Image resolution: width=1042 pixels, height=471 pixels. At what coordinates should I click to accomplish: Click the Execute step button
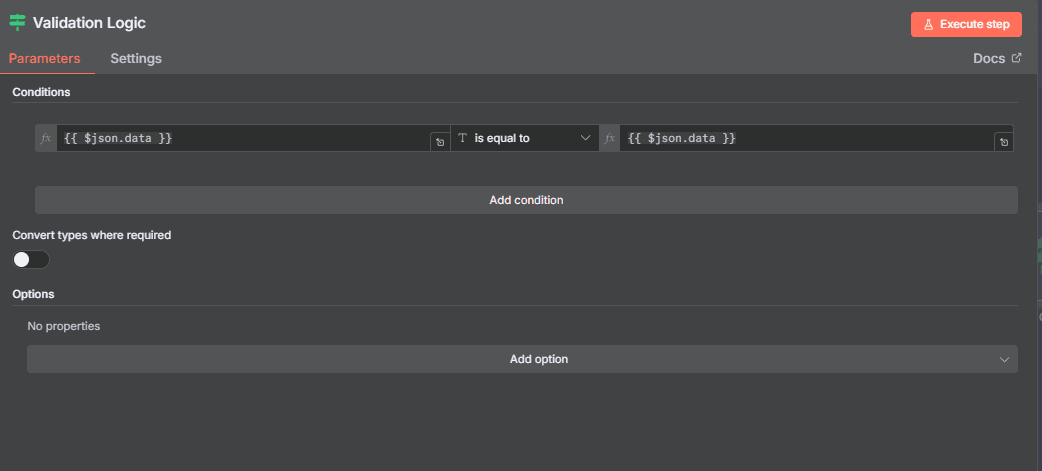coord(966,25)
